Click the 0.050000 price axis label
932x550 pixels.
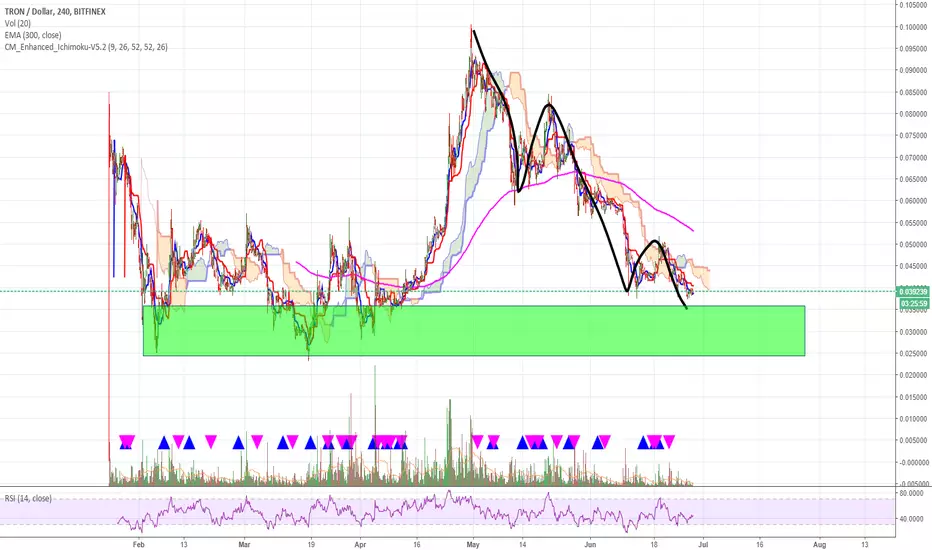(913, 245)
